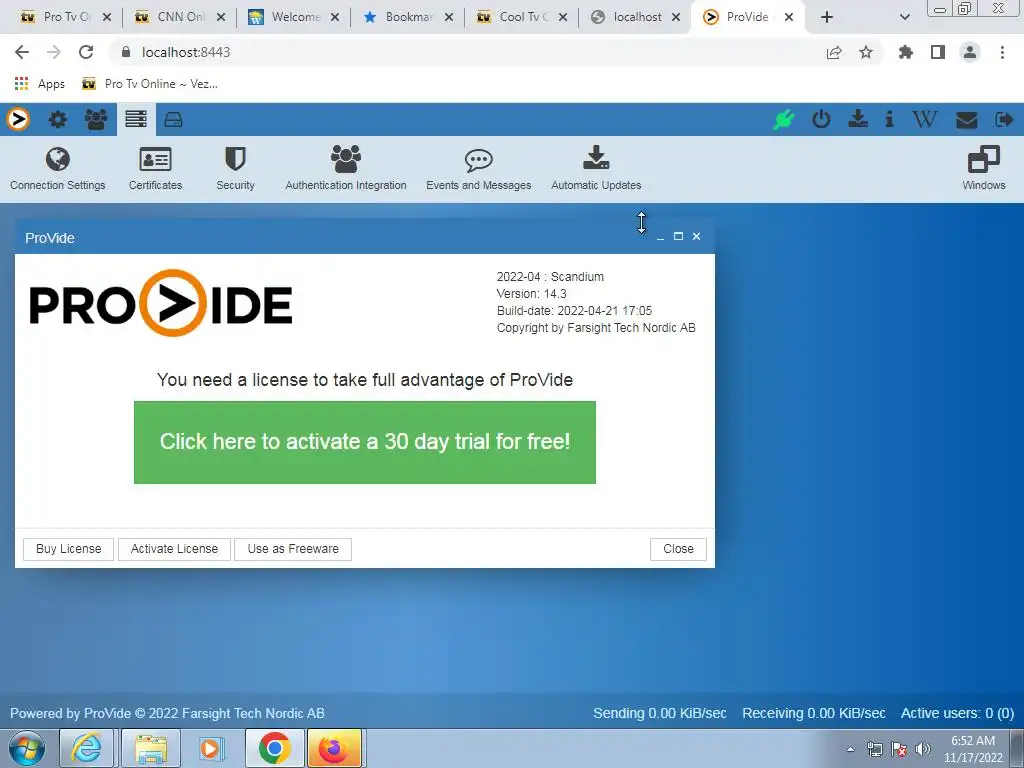Click the power icon in top toolbar
1024x768 pixels.
(821, 120)
